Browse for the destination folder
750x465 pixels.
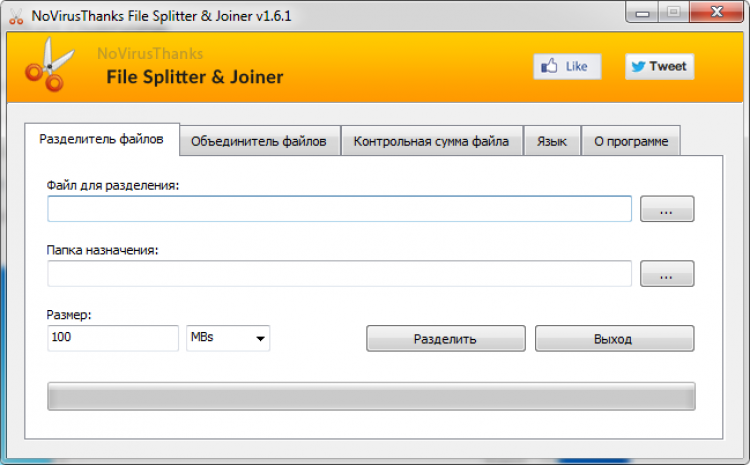pyautogui.click(x=667, y=274)
